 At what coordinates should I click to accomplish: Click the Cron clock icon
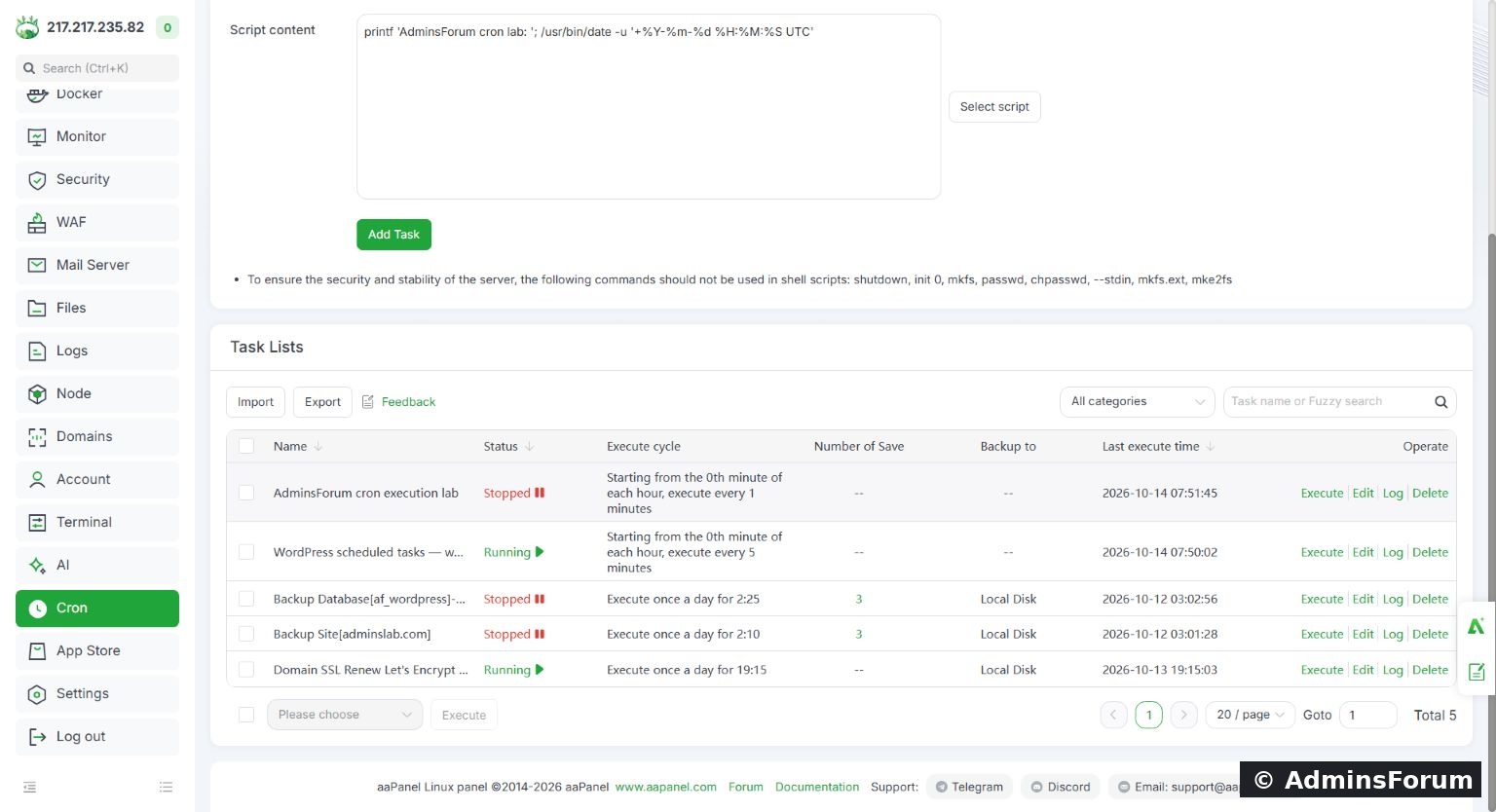tap(37, 608)
